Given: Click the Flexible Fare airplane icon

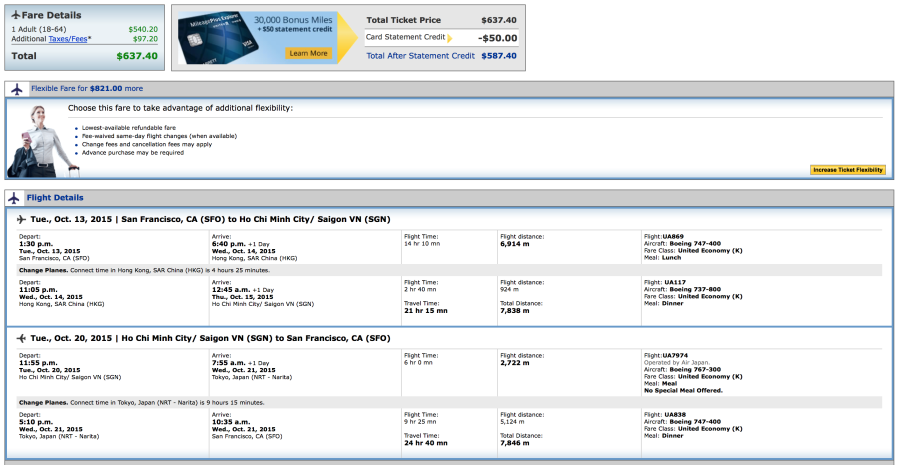Looking at the screenshot, I should (17, 89).
